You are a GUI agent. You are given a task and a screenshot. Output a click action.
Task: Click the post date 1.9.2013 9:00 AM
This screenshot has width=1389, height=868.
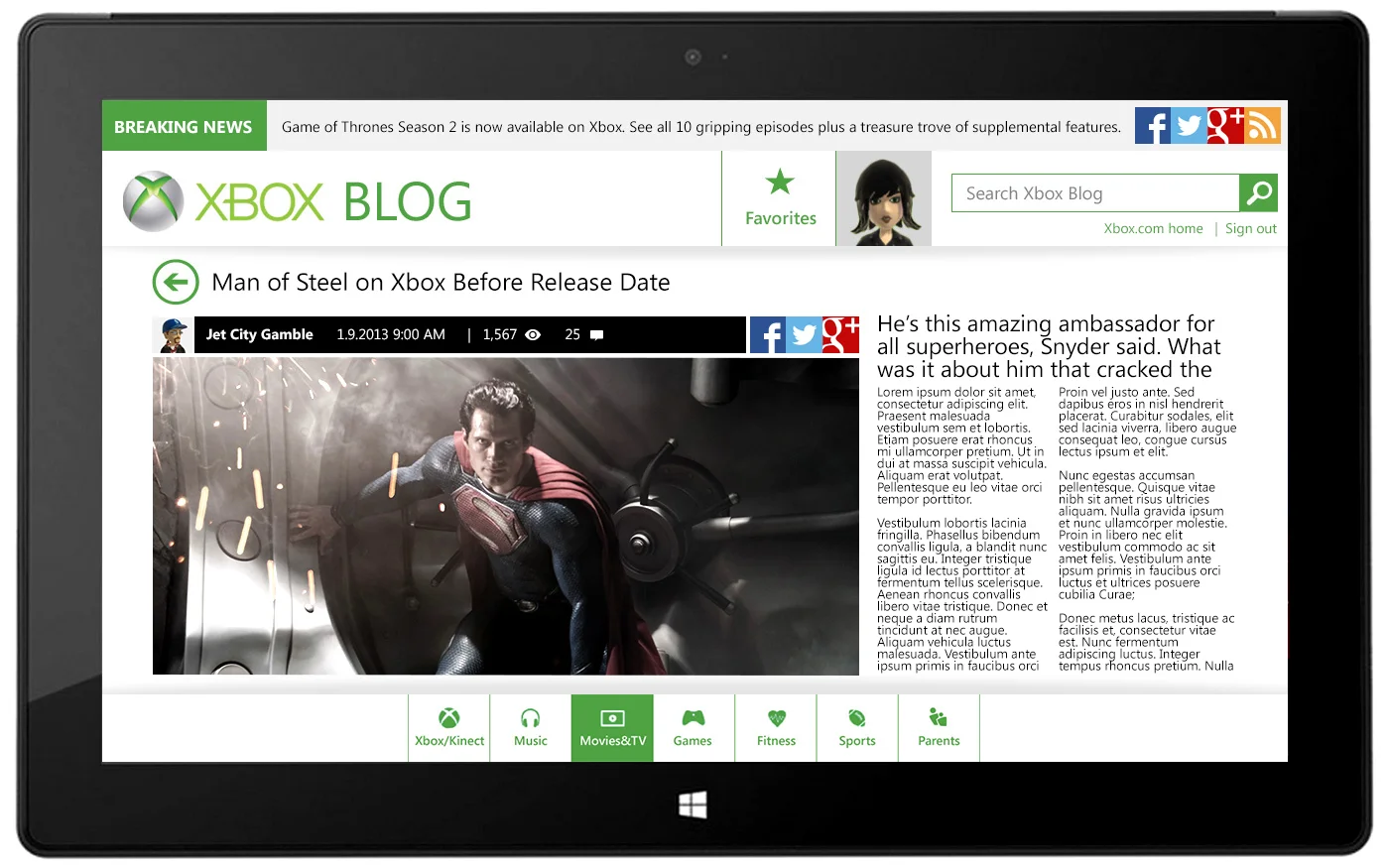point(391,334)
